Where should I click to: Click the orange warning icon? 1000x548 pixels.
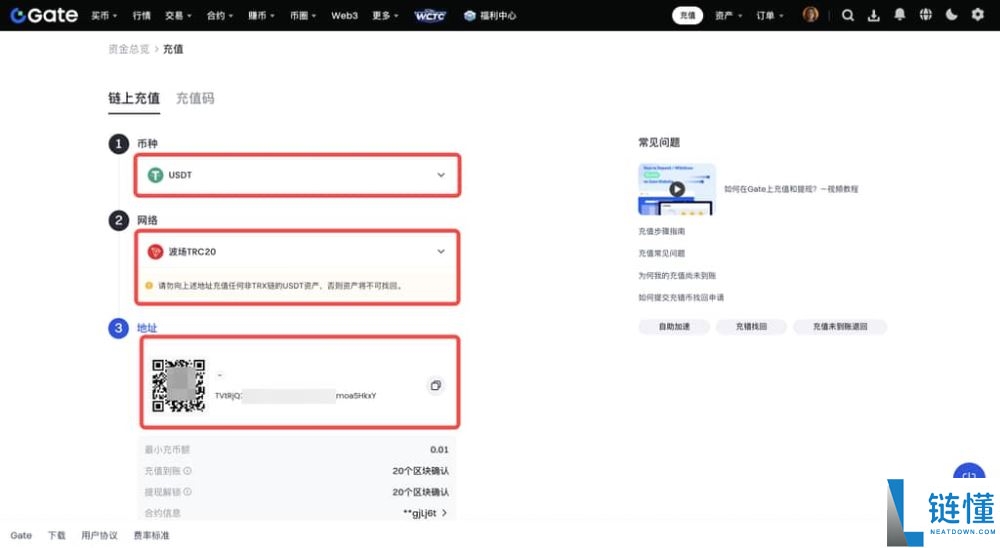(149, 286)
